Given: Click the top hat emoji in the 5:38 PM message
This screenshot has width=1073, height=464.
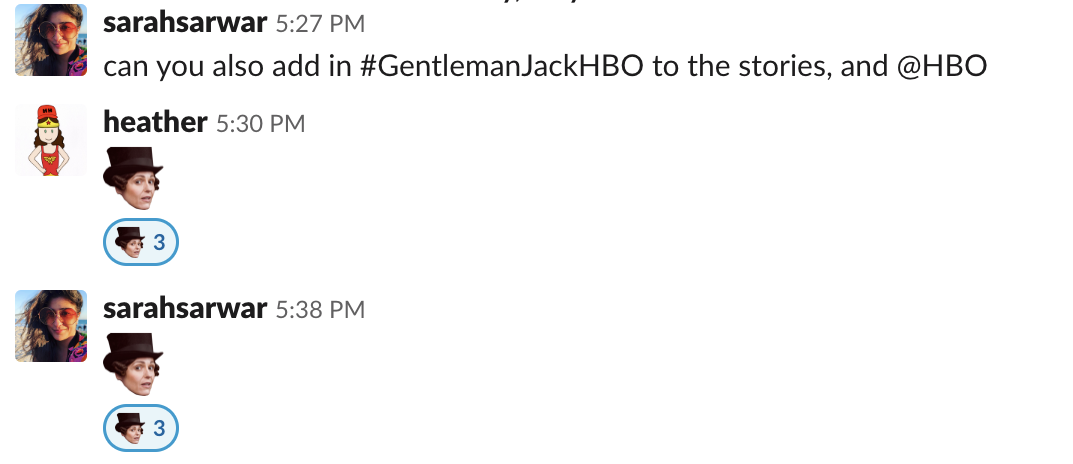Looking at the screenshot, I should (x=133, y=364).
